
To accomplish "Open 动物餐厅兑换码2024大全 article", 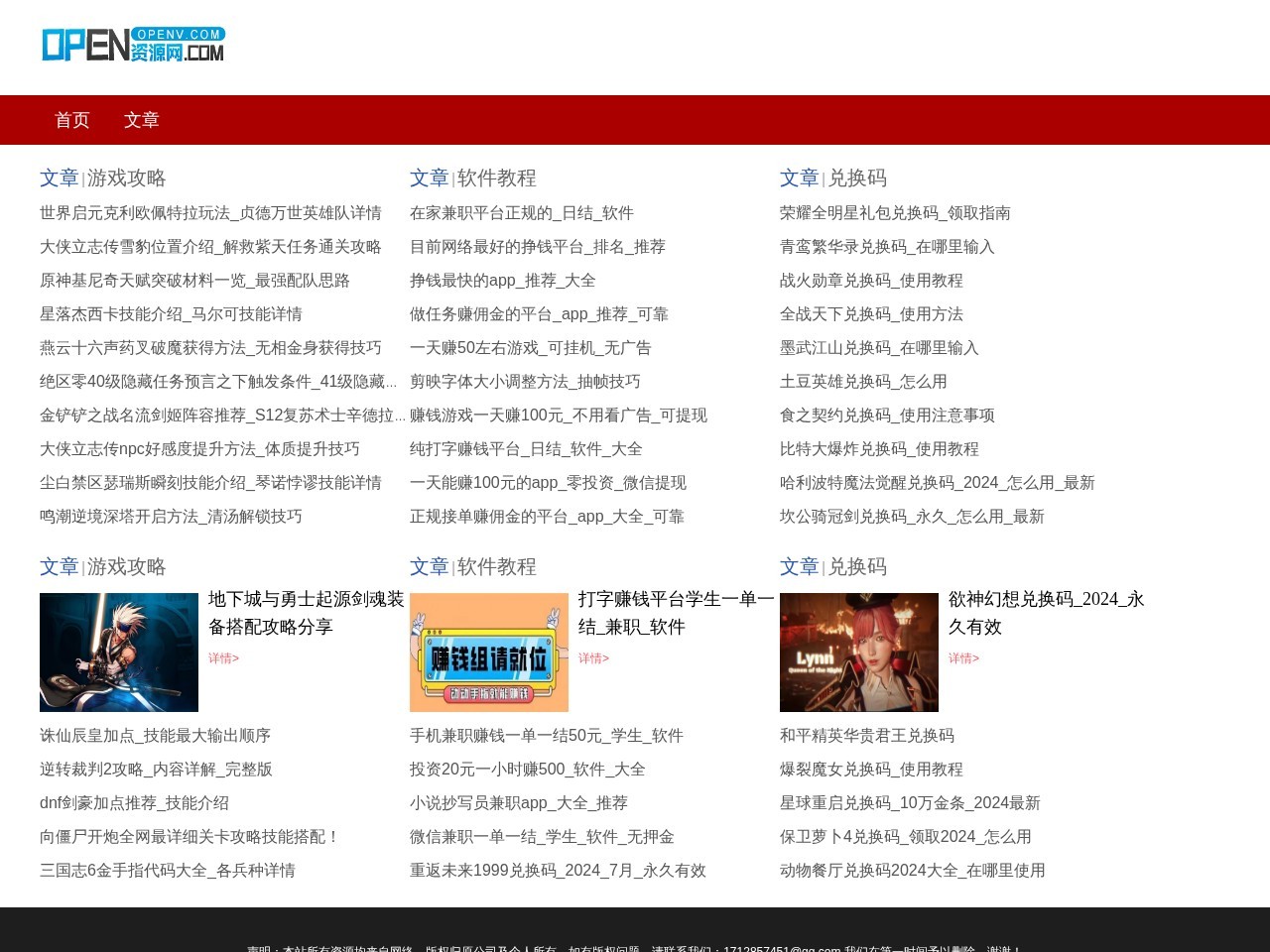I will (x=913, y=871).
